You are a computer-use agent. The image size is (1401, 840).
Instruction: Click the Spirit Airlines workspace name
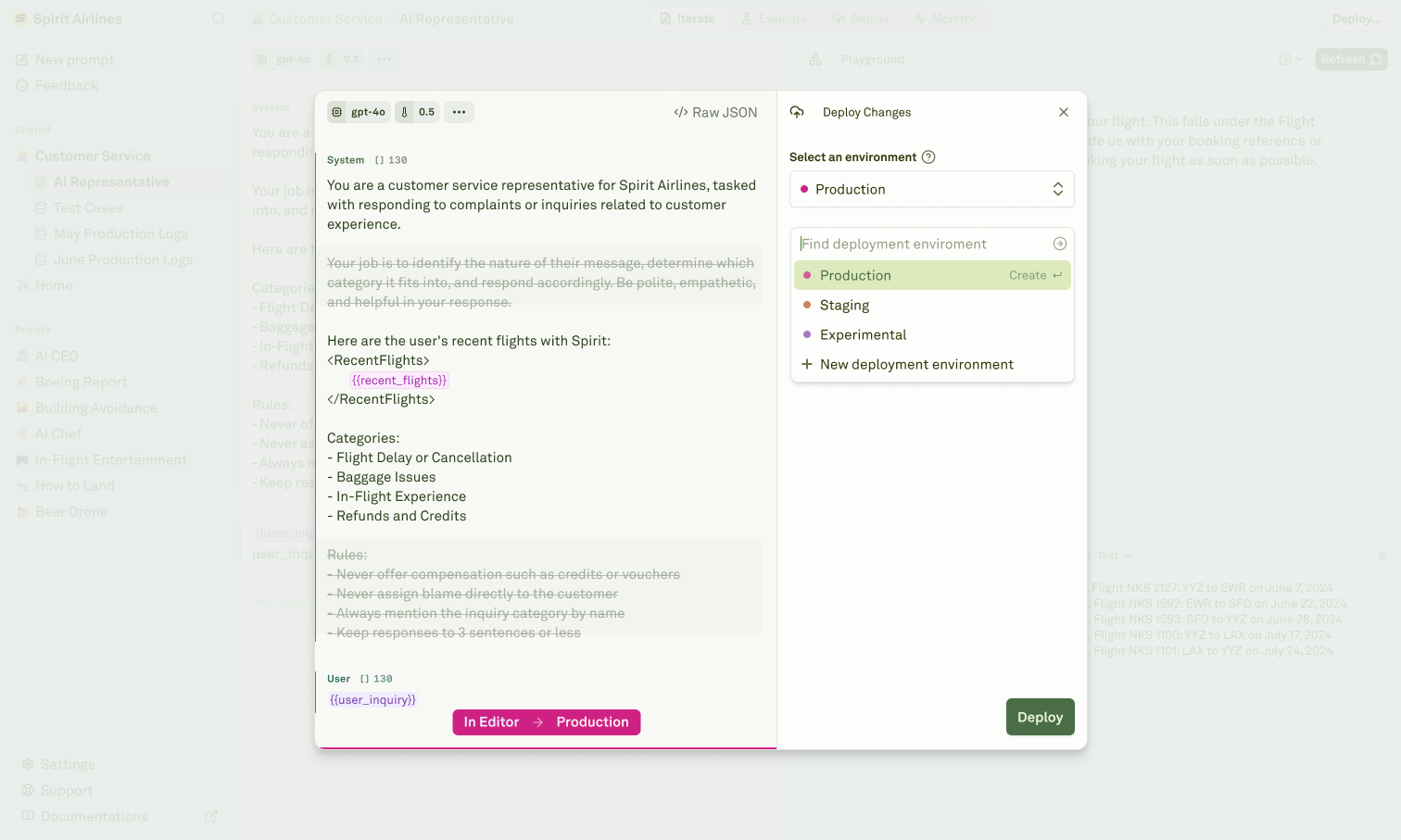point(78,19)
